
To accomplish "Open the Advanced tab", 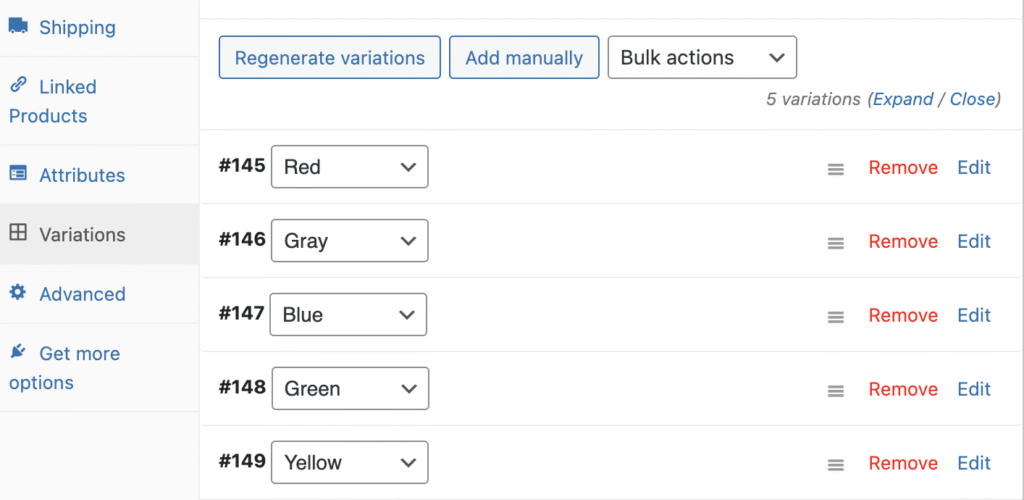I will coord(82,294).
